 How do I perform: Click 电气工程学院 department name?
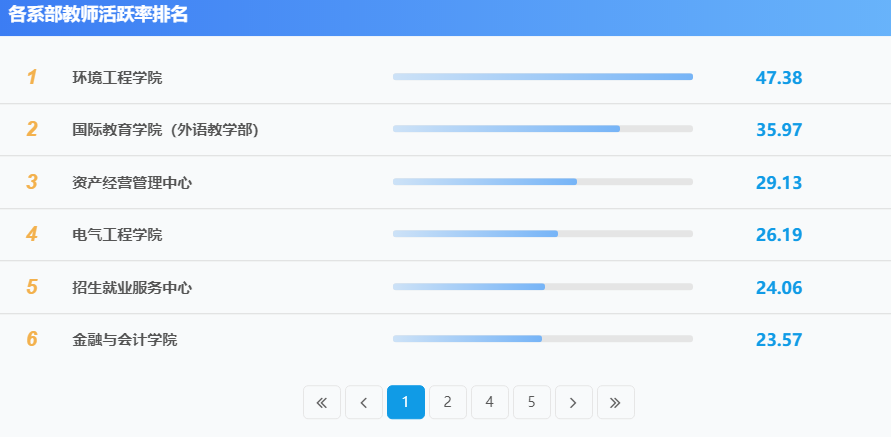[117, 235]
